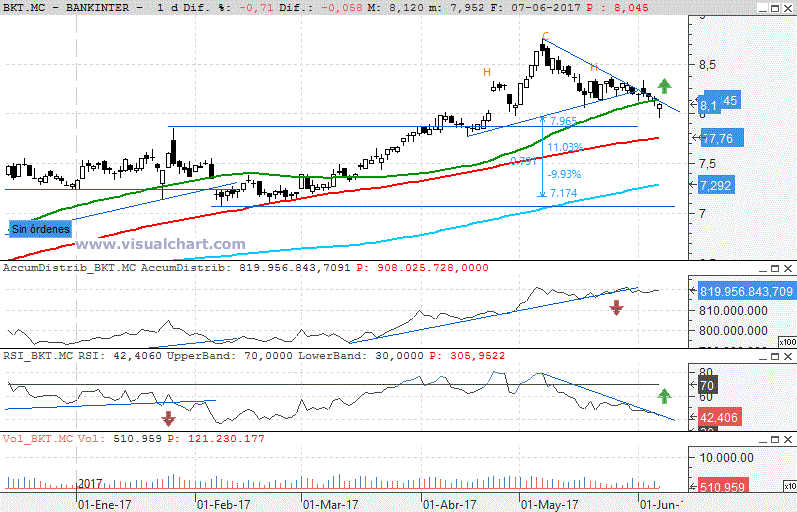Image resolution: width=797 pixels, height=512 pixels.
Task: Maximize the RSI indicator panel
Action: [x=775, y=357]
